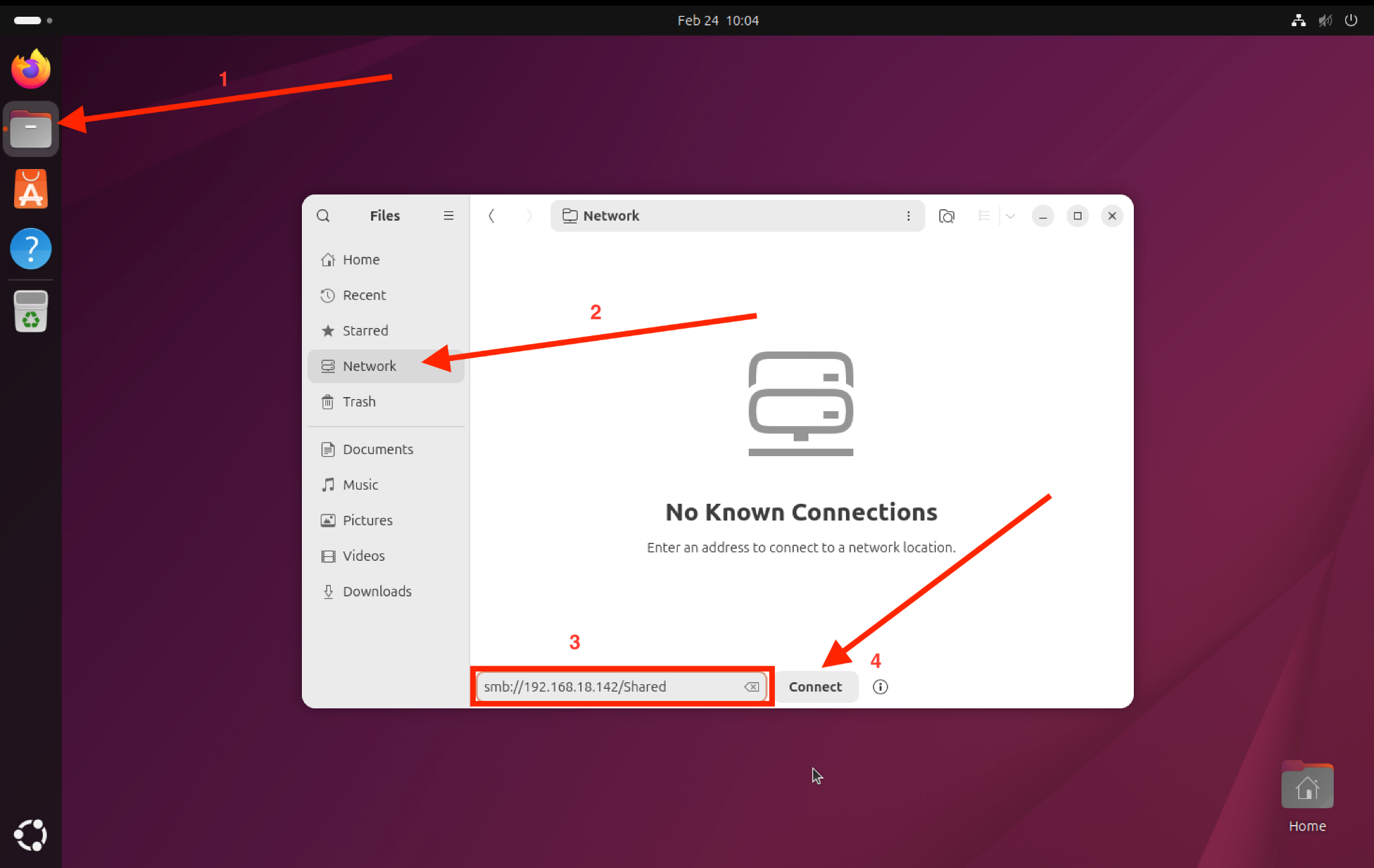1374x868 pixels.
Task: Click the back navigation arrow
Action: [492, 216]
